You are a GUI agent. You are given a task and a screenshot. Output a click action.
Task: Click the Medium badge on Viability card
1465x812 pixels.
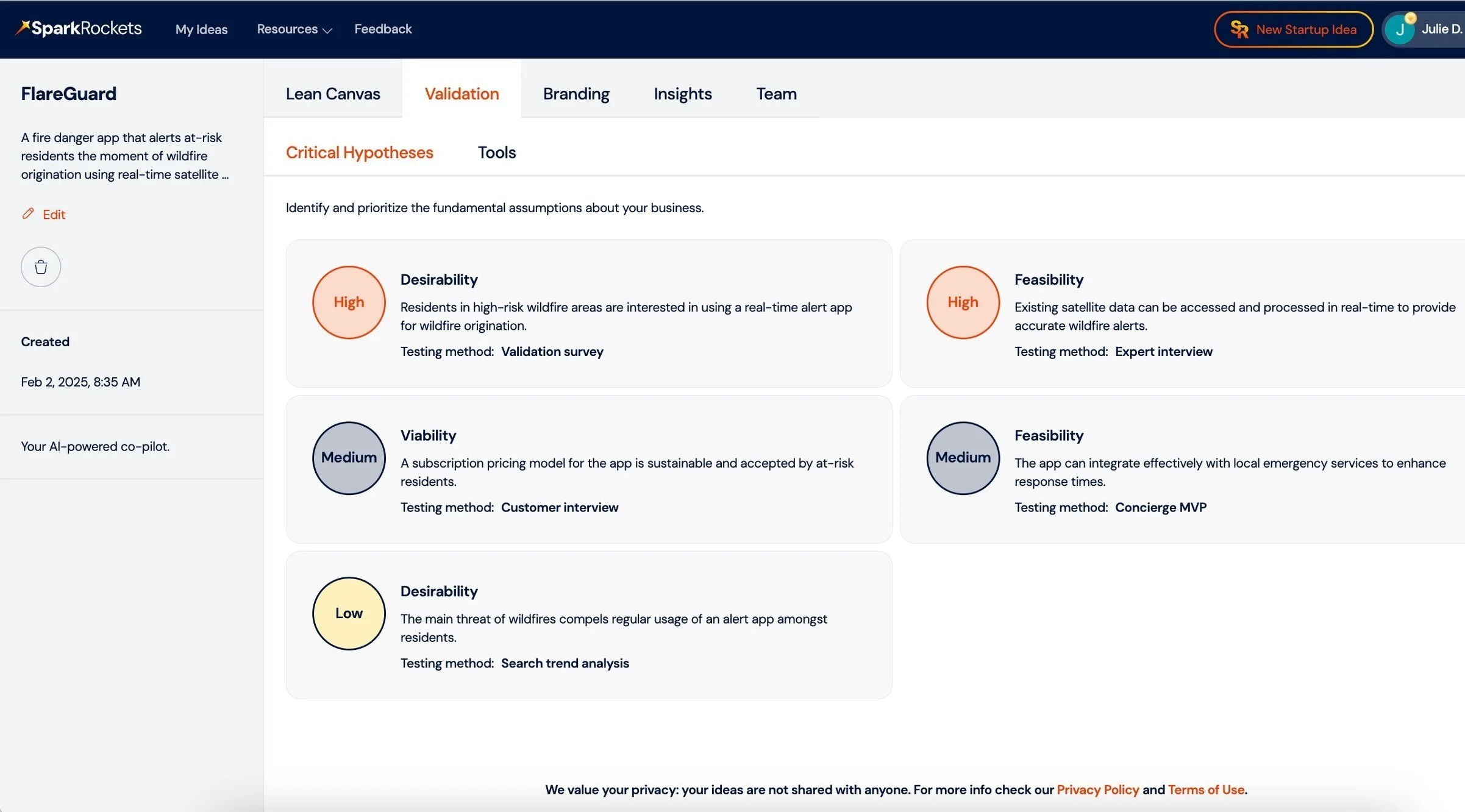(349, 458)
